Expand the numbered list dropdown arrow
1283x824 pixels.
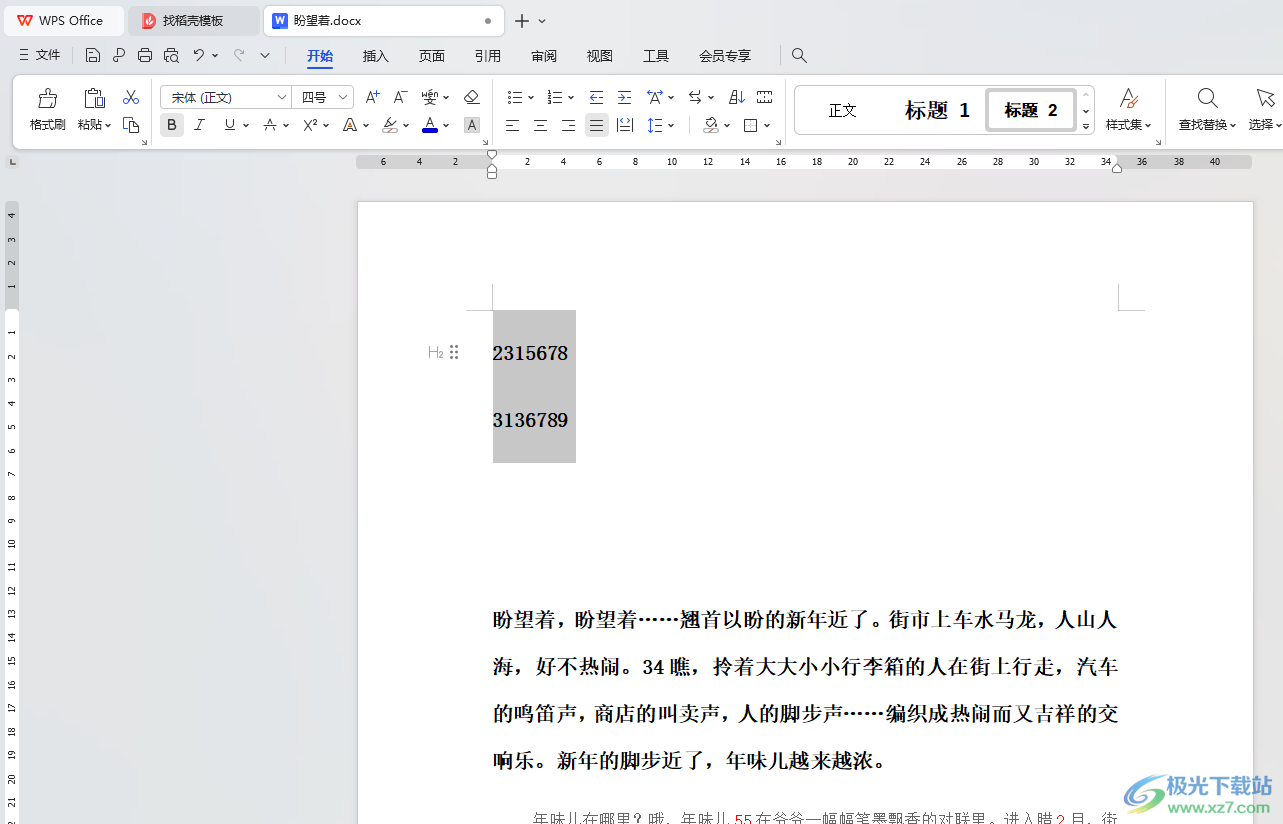point(571,97)
